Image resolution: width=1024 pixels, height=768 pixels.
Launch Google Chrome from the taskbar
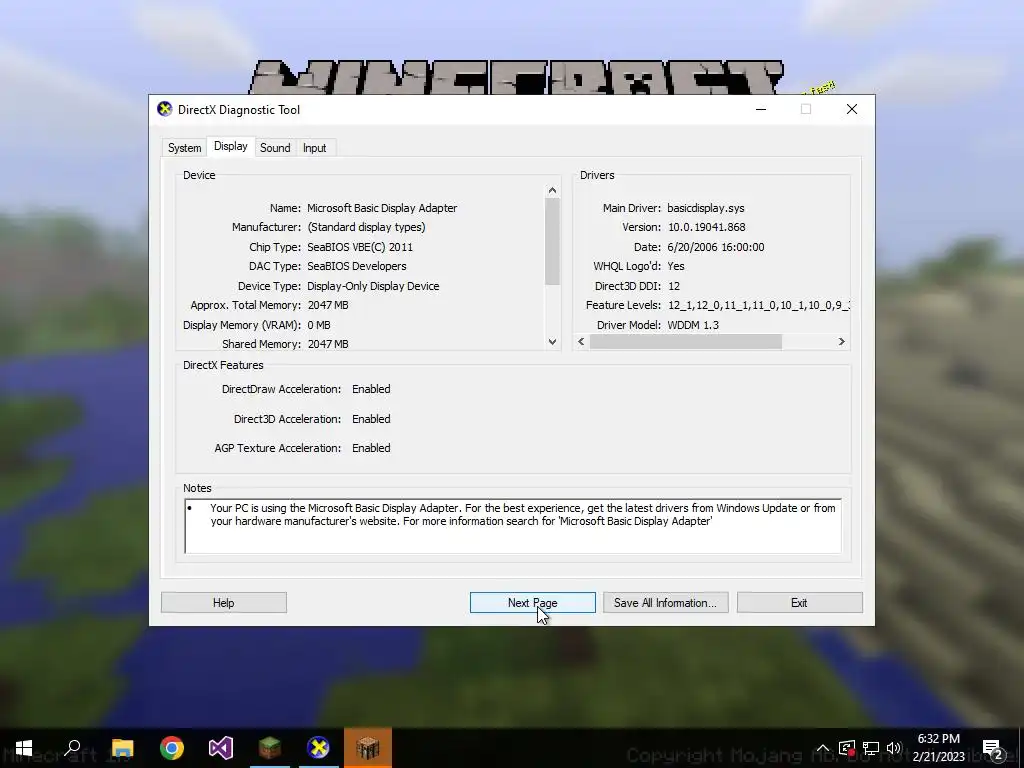172,748
